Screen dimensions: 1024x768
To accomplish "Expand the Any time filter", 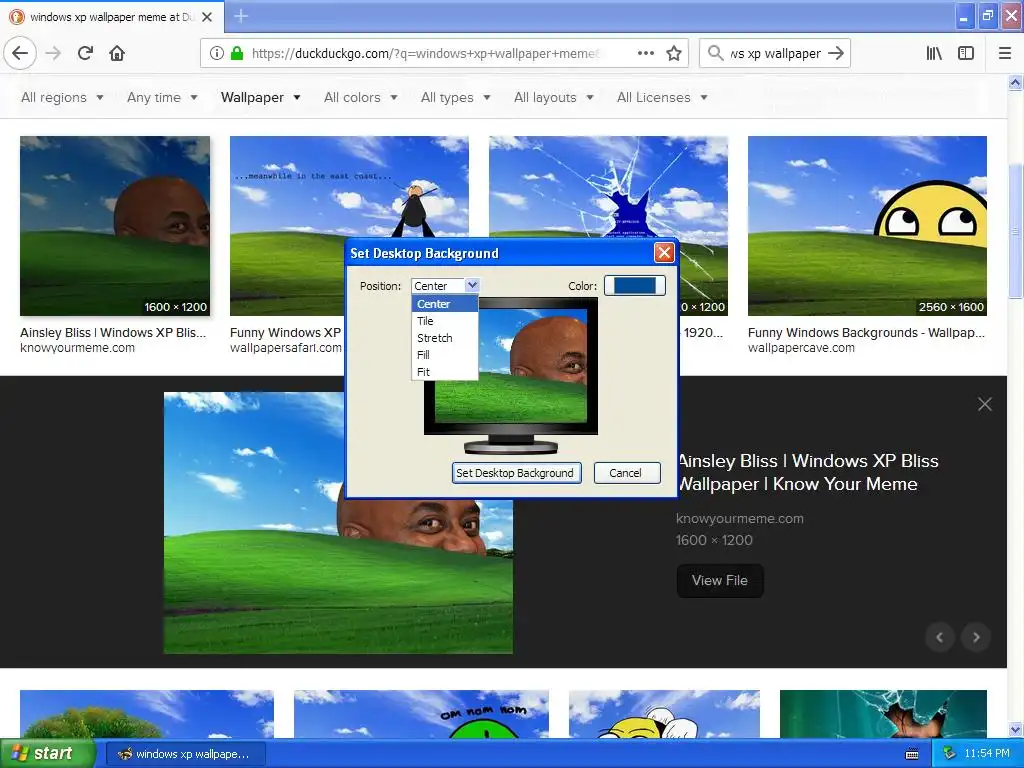I will click(x=162, y=97).
